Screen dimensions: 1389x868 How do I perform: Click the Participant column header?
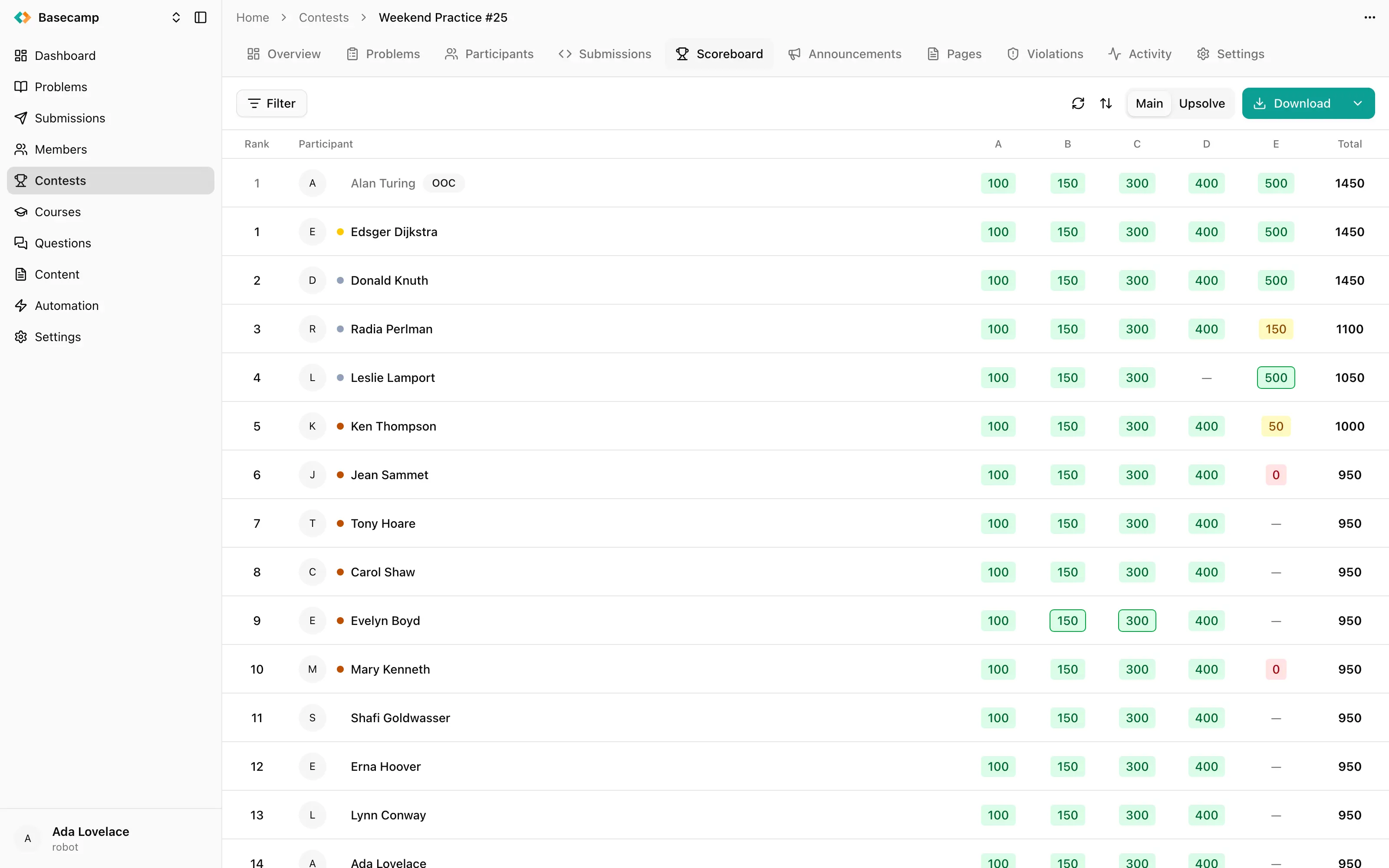[x=326, y=144]
